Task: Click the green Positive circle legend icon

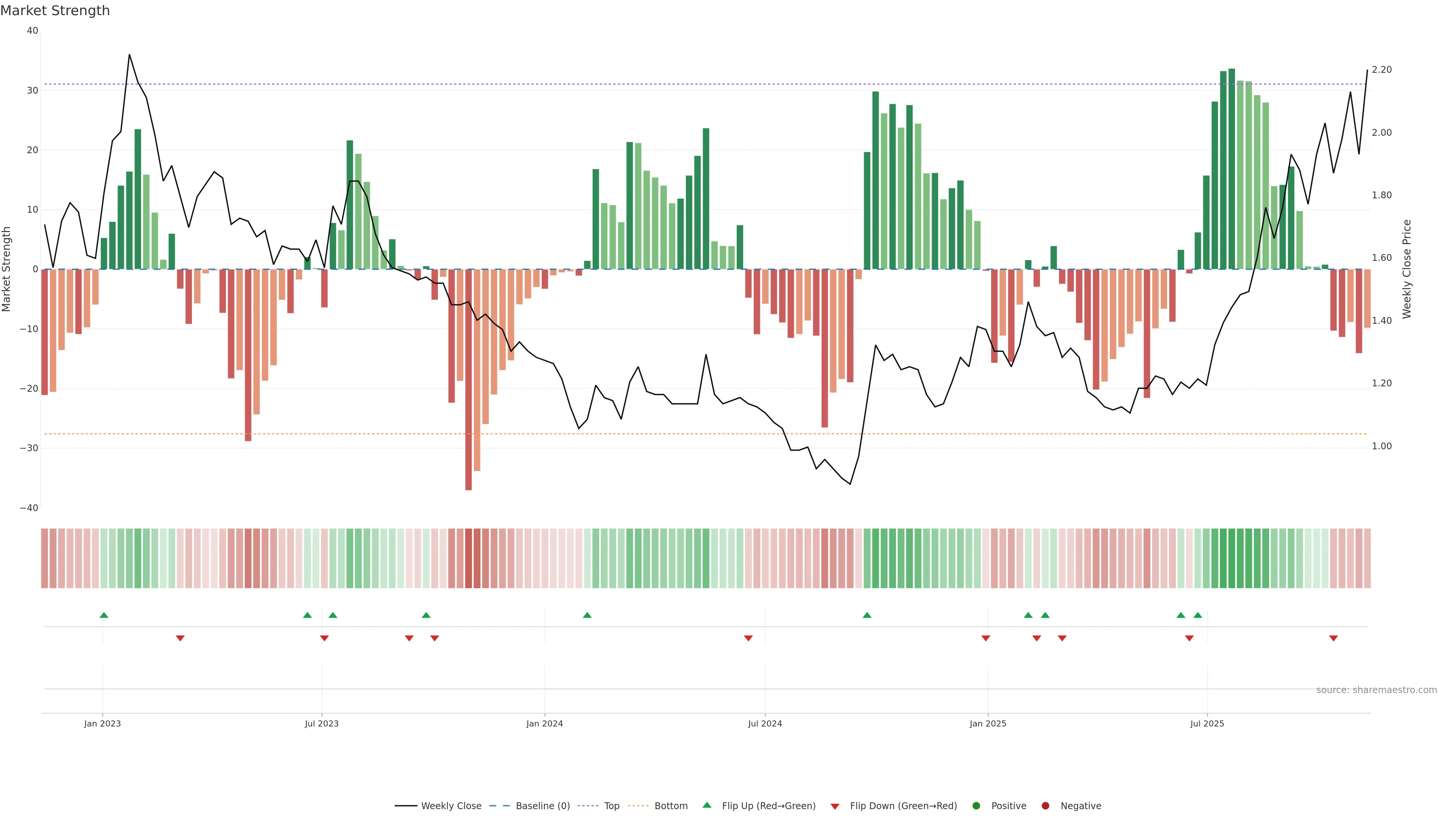Action: point(976,805)
